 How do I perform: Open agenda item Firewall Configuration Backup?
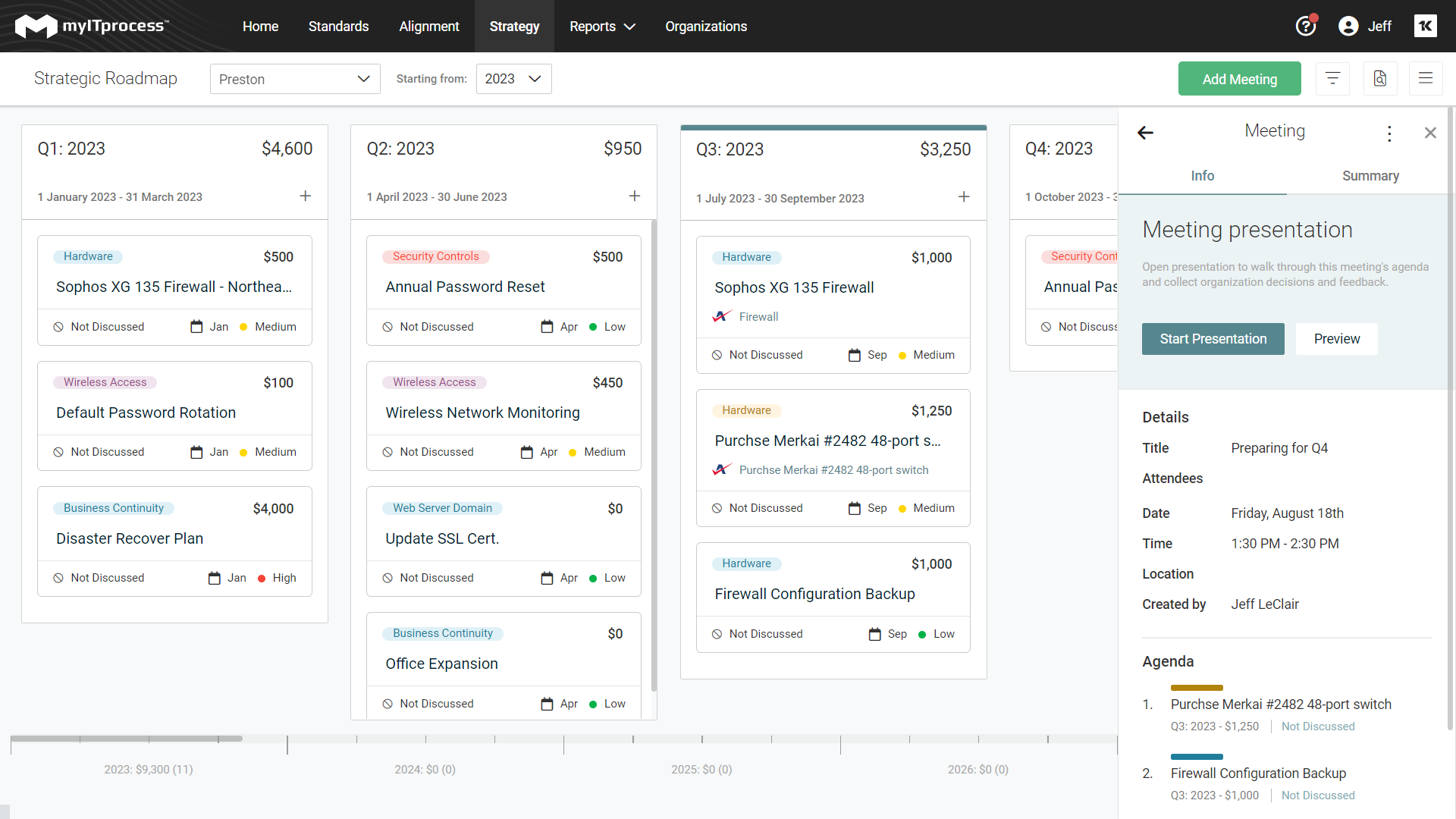(1258, 773)
